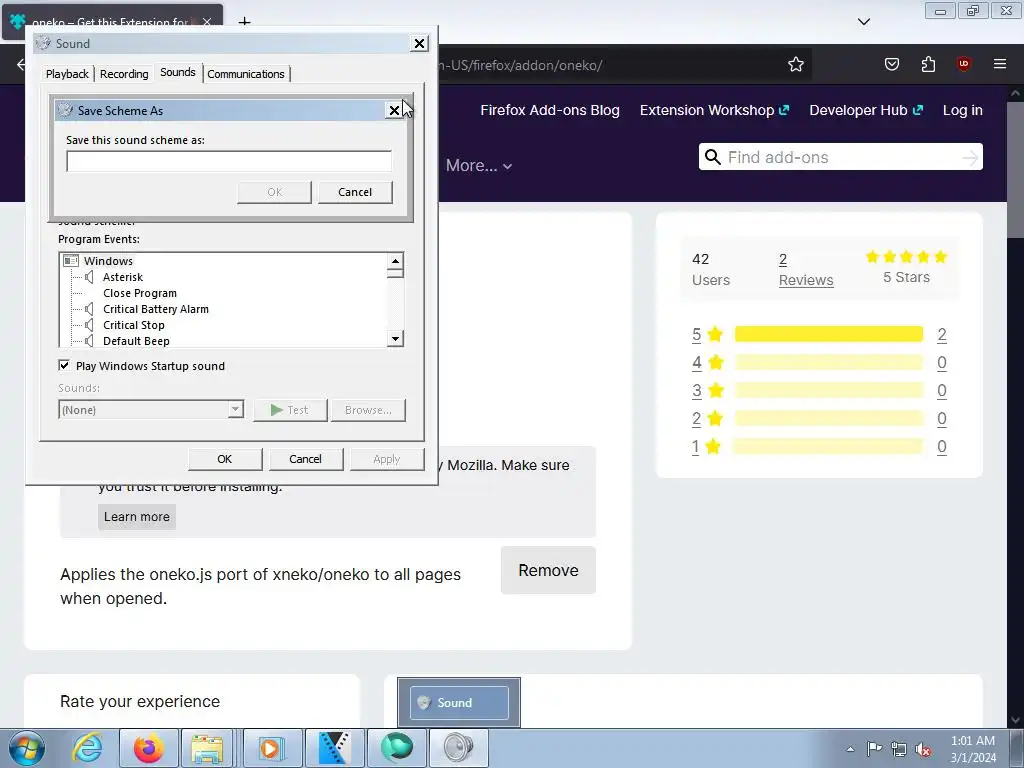
Task: Click Cancel at the bottom of Sound dialog
Action: click(306, 459)
